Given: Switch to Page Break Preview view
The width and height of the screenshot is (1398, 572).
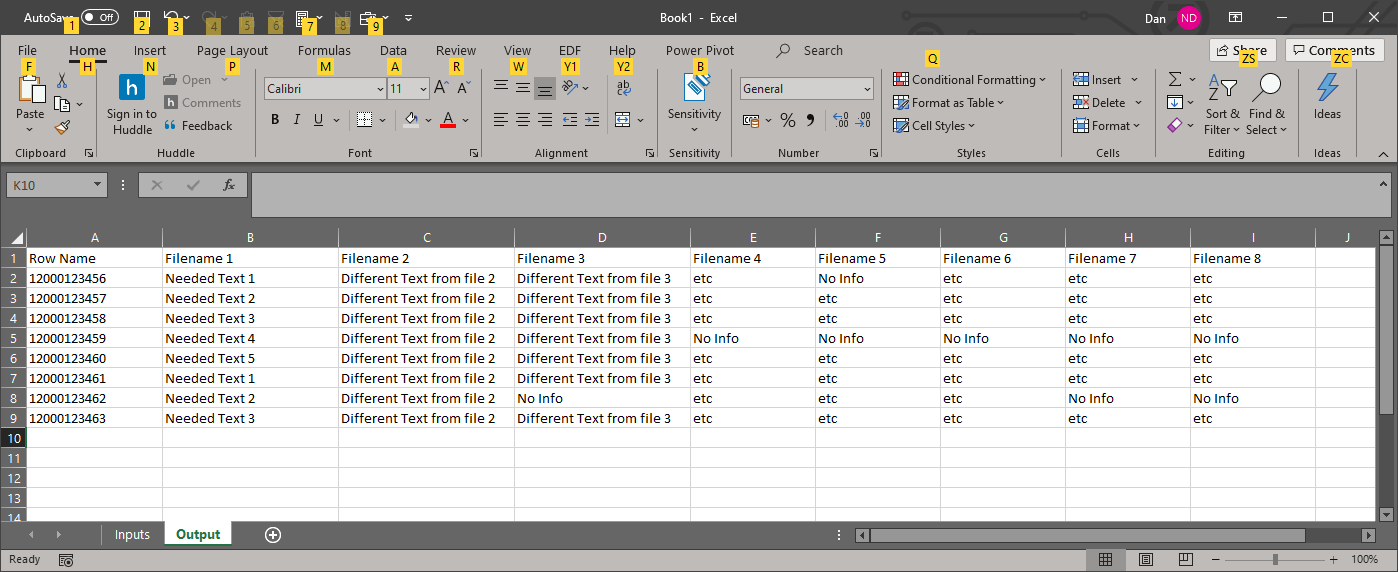Looking at the screenshot, I should (x=1185, y=559).
